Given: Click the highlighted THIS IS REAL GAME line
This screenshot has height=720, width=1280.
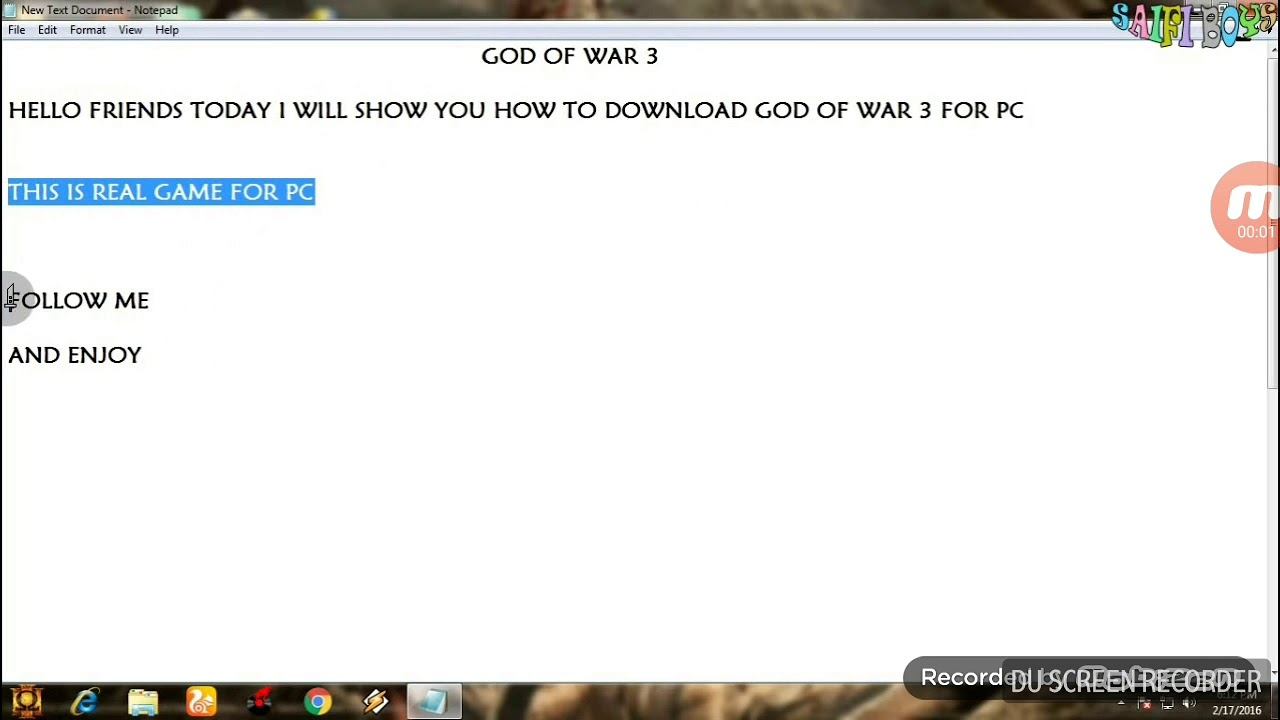Looking at the screenshot, I should [161, 192].
